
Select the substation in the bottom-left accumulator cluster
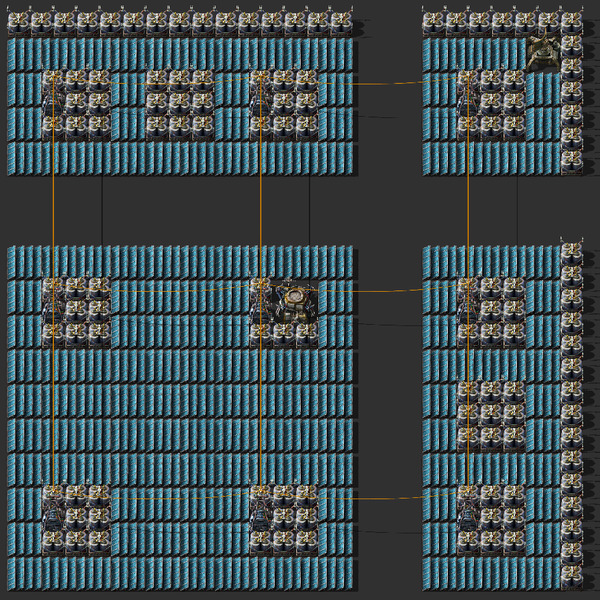click(x=53, y=517)
